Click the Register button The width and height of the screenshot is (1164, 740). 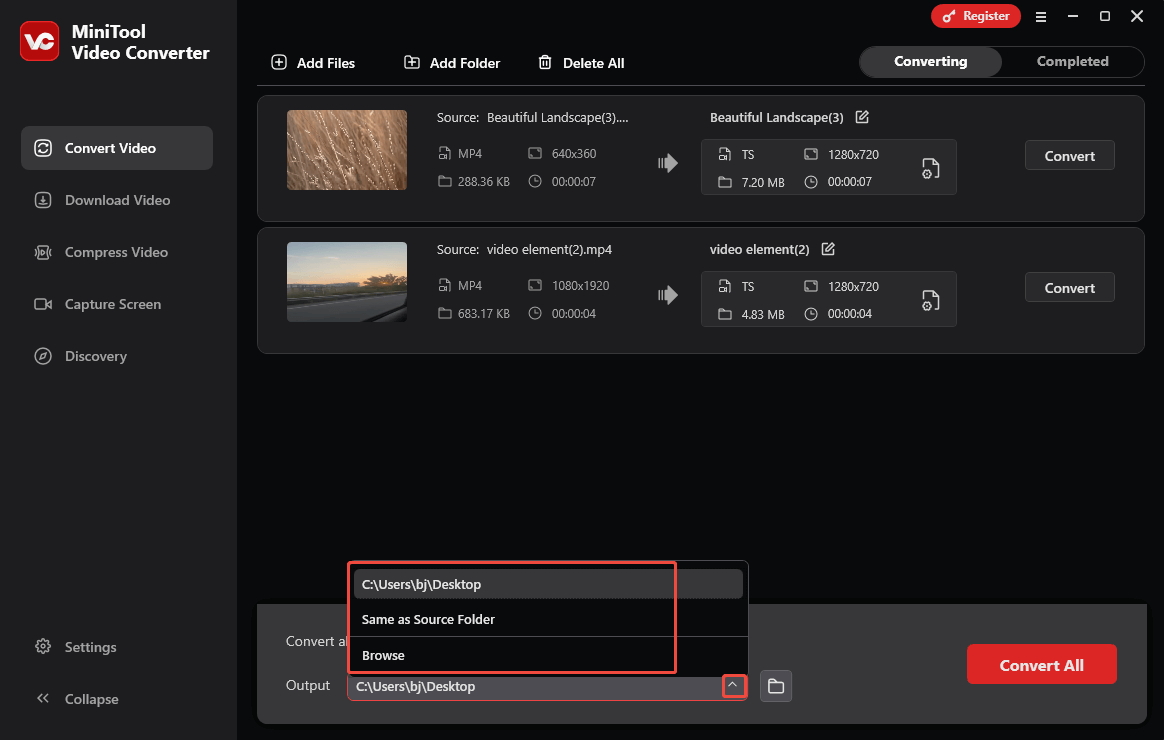point(975,16)
